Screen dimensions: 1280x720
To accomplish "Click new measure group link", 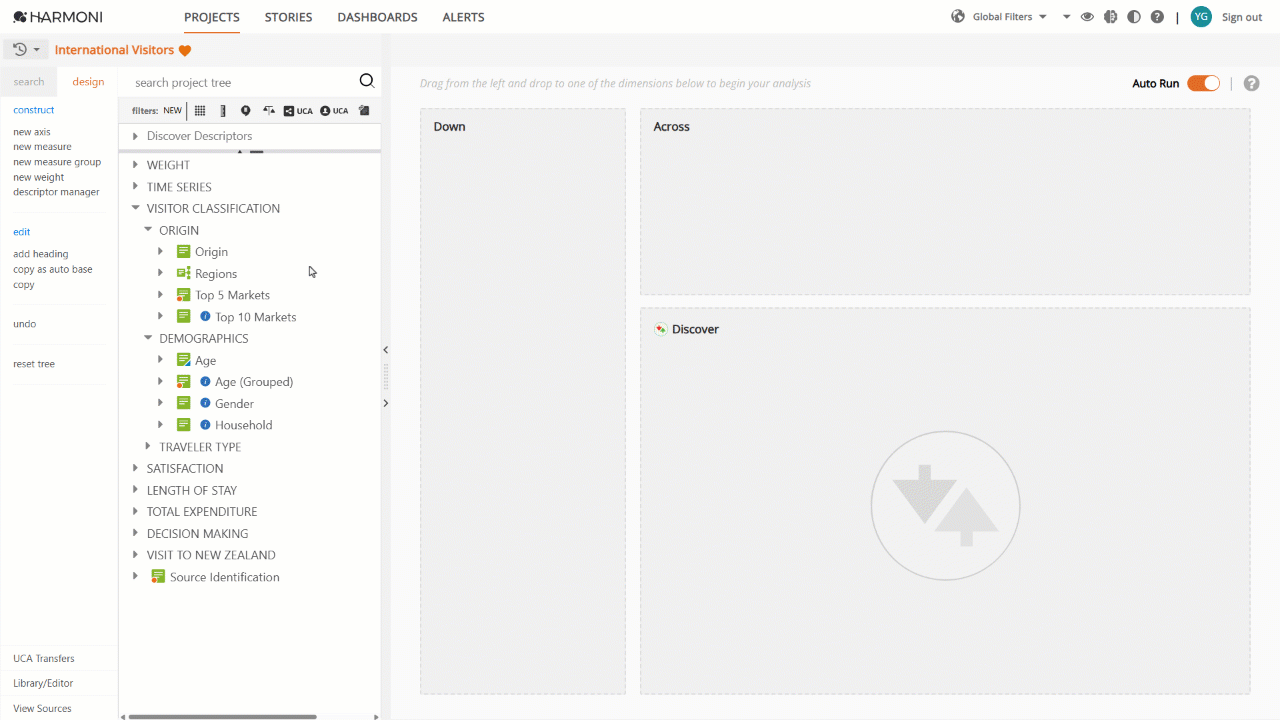I will click(x=57, y=162).
